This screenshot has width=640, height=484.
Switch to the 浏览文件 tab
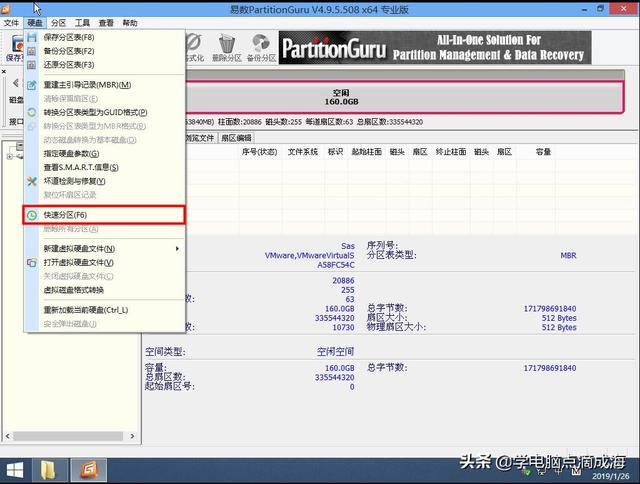pos(201,138)
